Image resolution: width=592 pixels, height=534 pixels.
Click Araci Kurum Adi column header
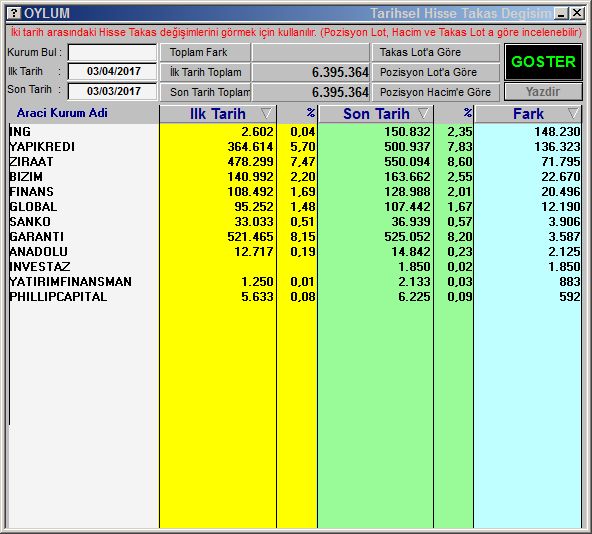click(62, 113)
